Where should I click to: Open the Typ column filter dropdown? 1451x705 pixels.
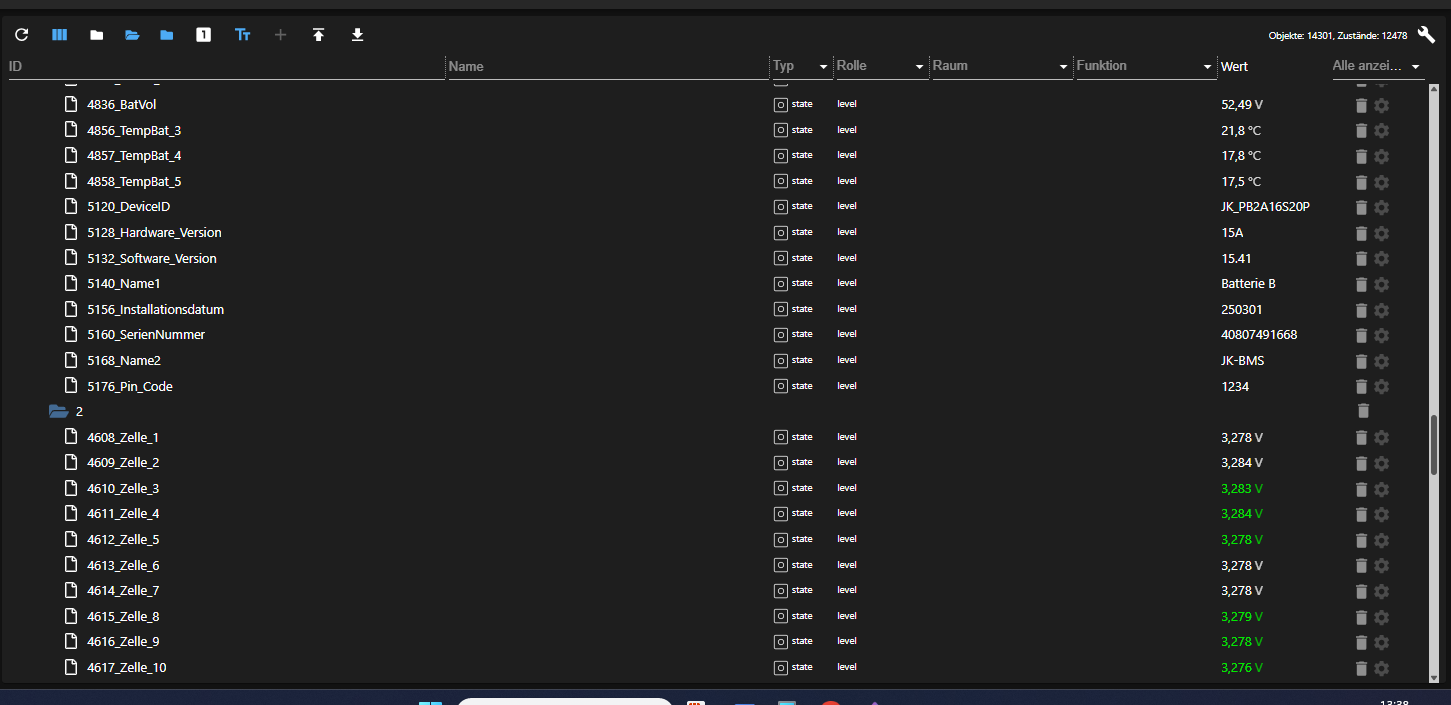[825, 66]
